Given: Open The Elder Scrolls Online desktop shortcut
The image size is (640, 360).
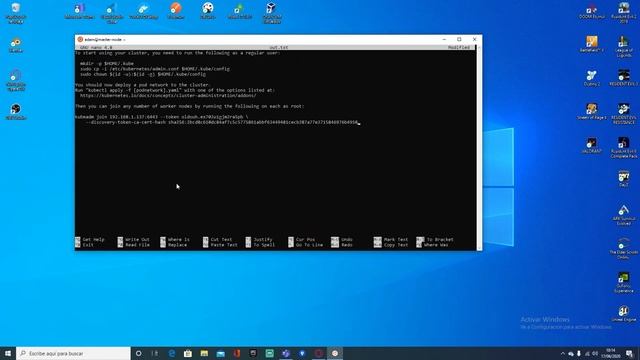Looking at the screenshot, I should [623, 249].
